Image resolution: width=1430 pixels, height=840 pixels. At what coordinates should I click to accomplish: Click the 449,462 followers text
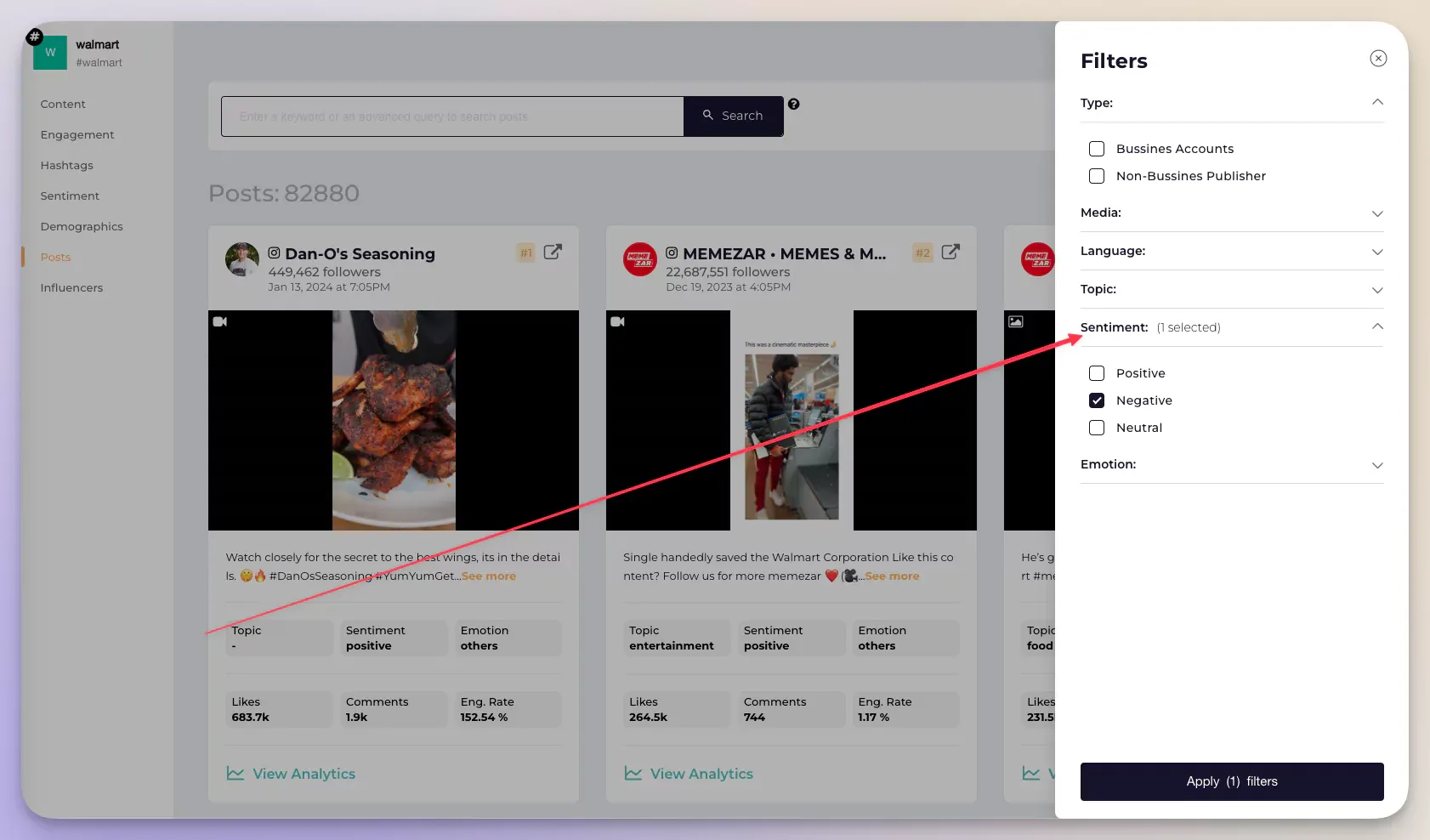(325, 272)
